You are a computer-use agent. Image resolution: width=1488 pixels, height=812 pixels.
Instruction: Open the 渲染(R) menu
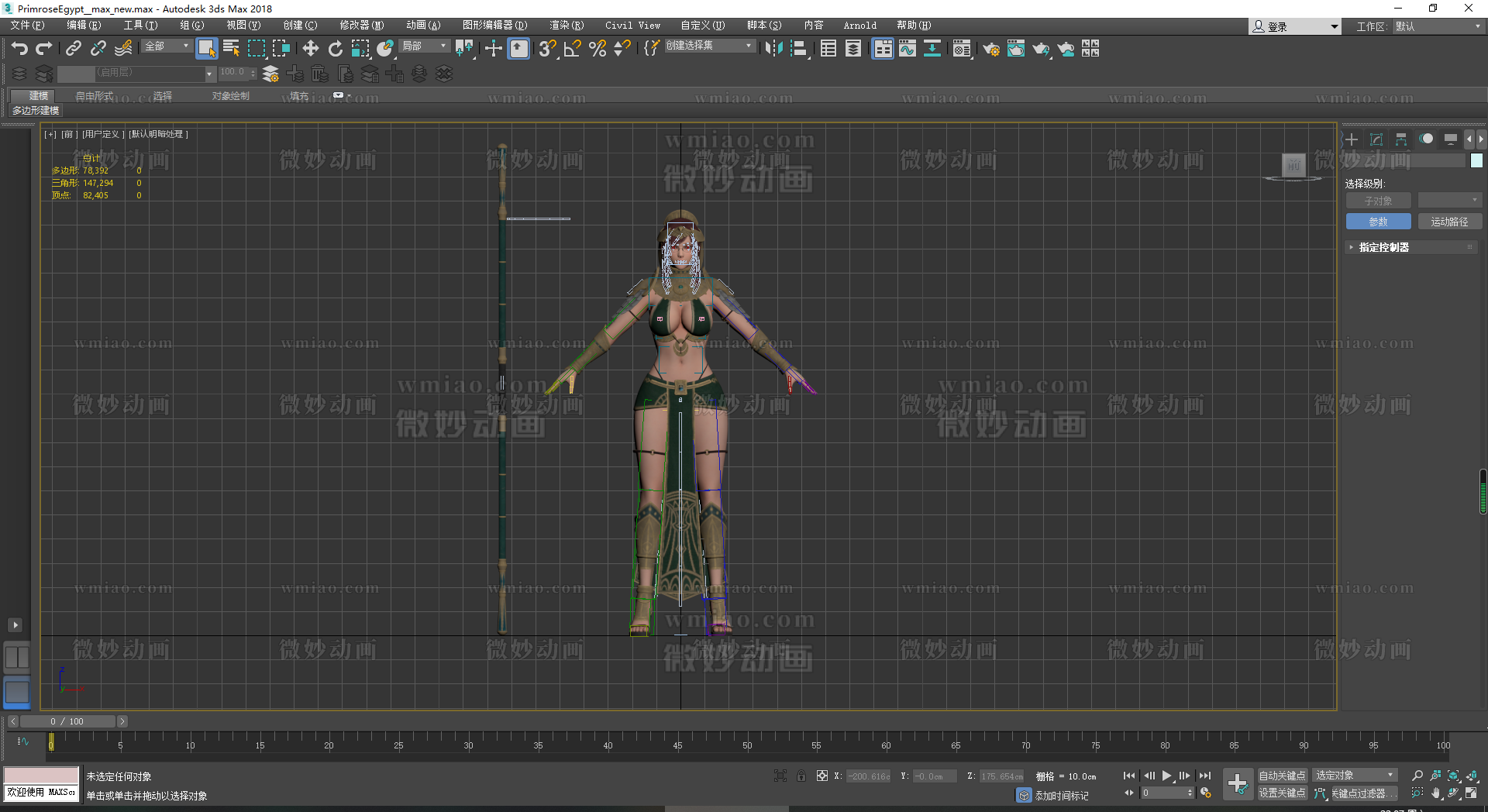[567, 26]
